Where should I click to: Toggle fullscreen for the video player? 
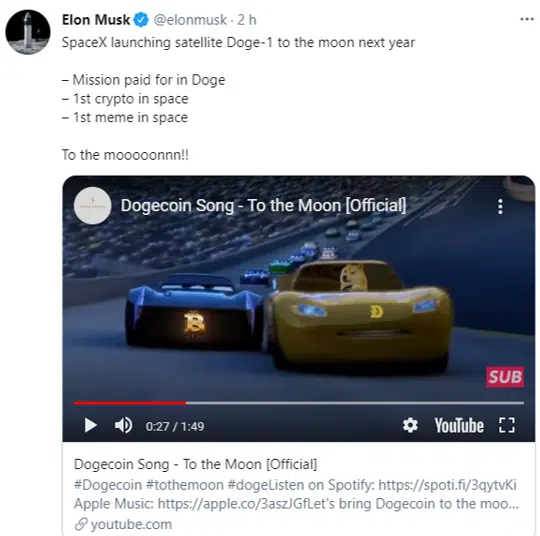(507, 425)
